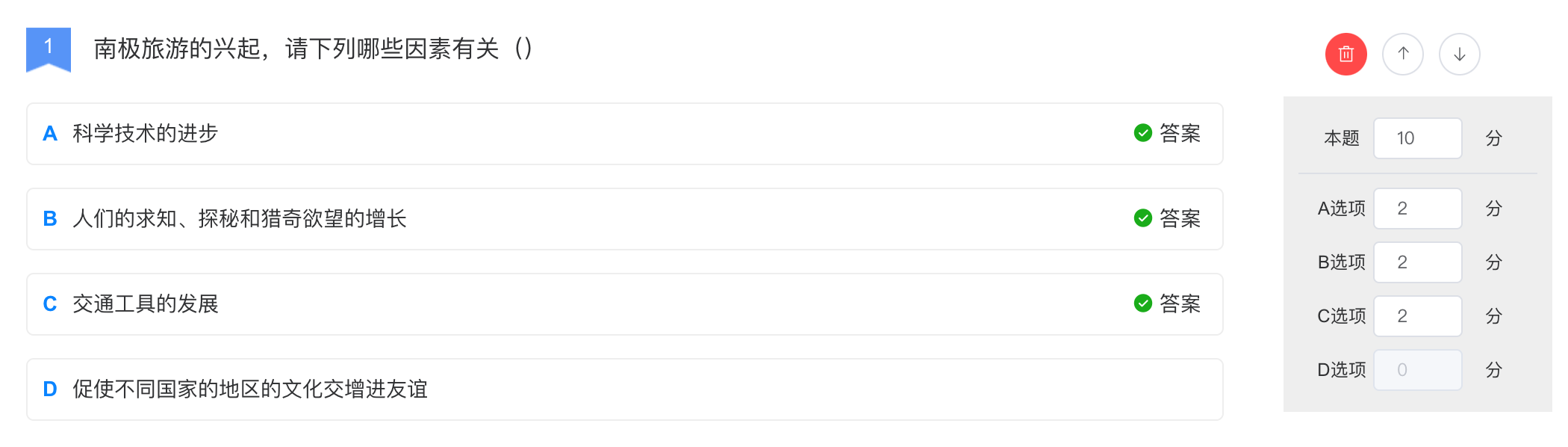Click the 答案 label on option A
The width and height of the screenshot is (1568, 447).
click(1180, 133)
